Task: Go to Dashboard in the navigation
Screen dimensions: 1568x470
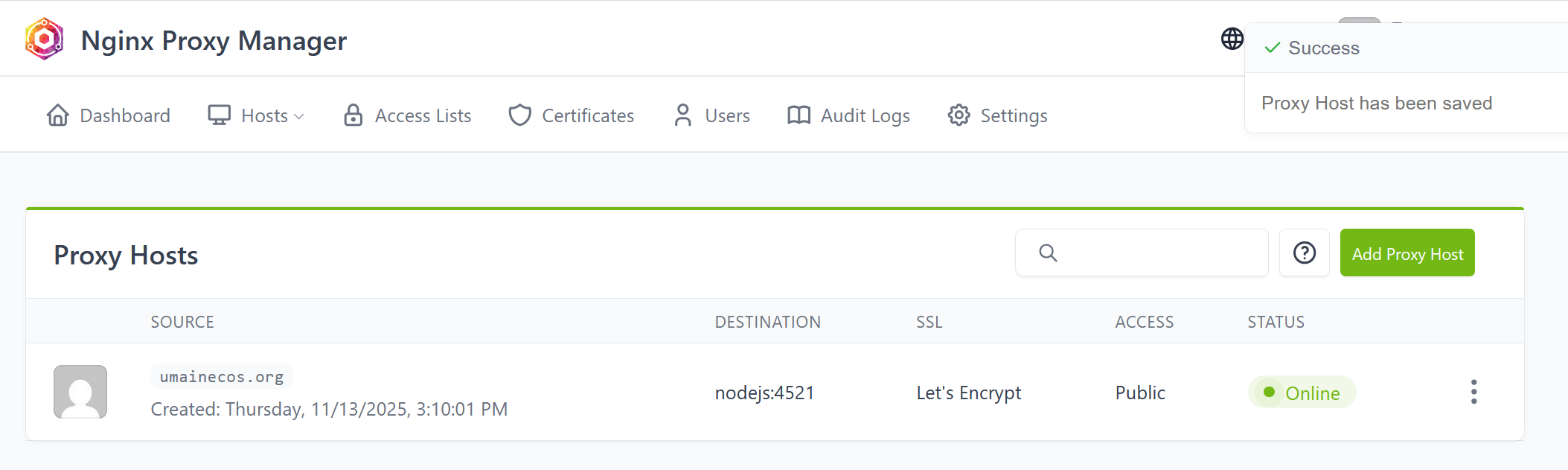Action: coord(108,115)
